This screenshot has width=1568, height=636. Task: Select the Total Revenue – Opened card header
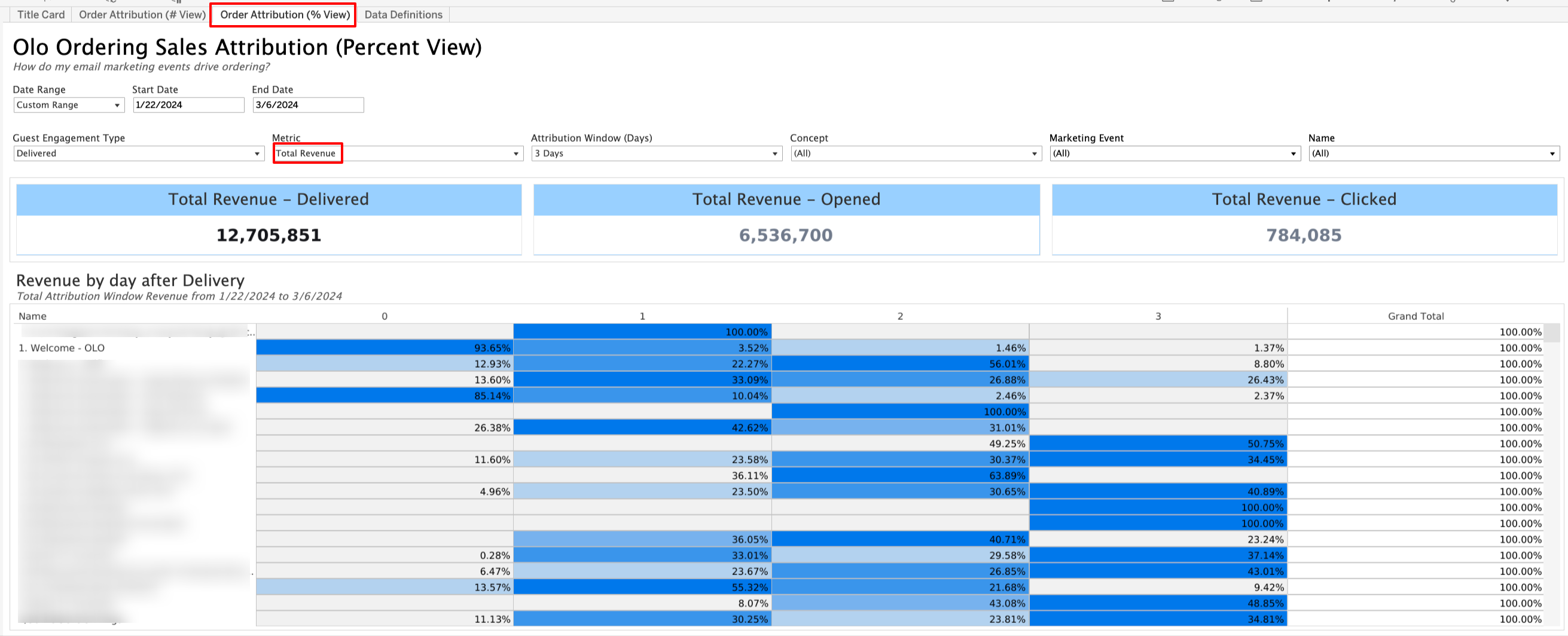coord(786,200)
